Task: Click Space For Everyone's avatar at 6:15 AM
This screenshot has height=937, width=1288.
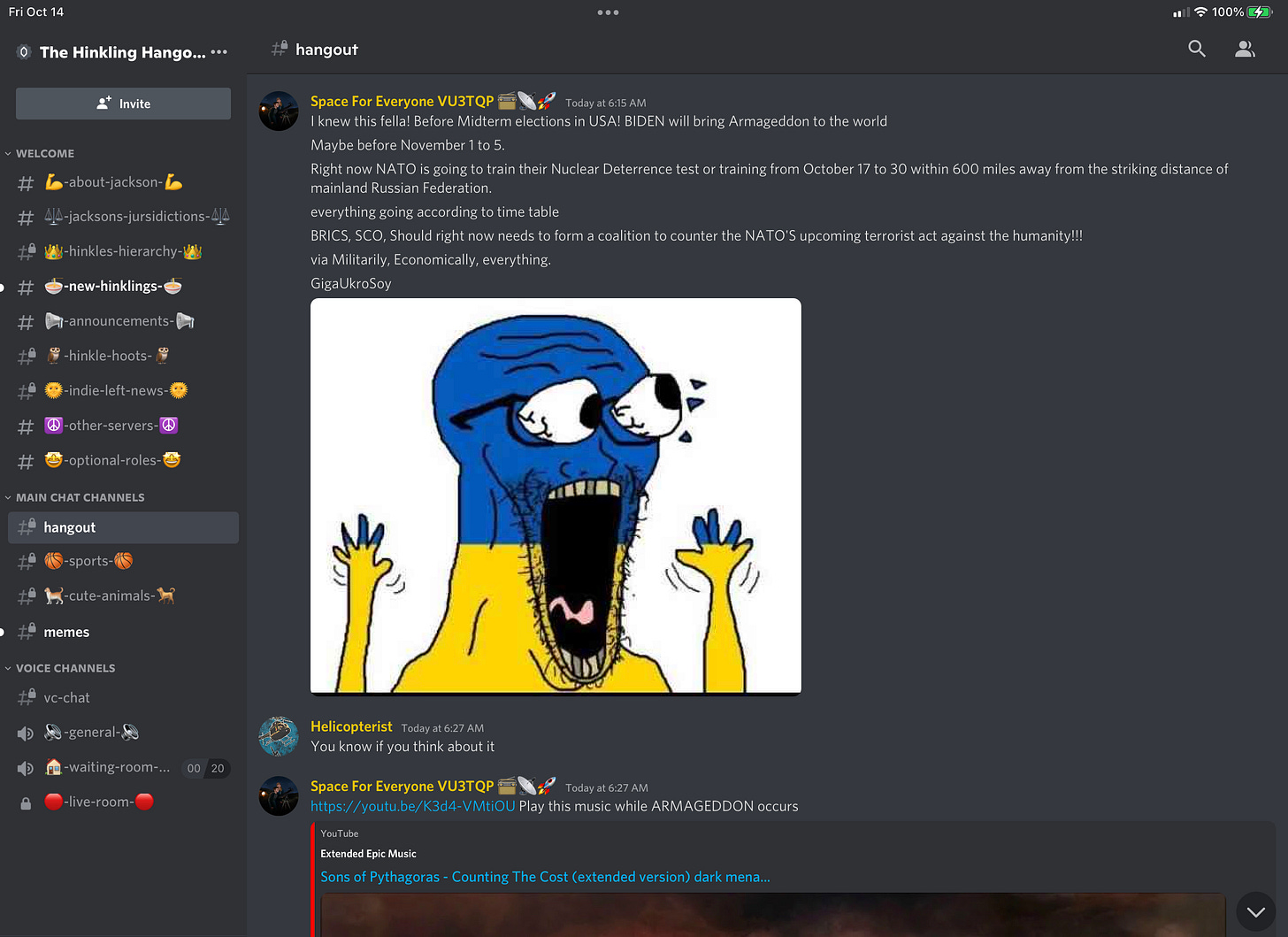Action: (279, 111)
